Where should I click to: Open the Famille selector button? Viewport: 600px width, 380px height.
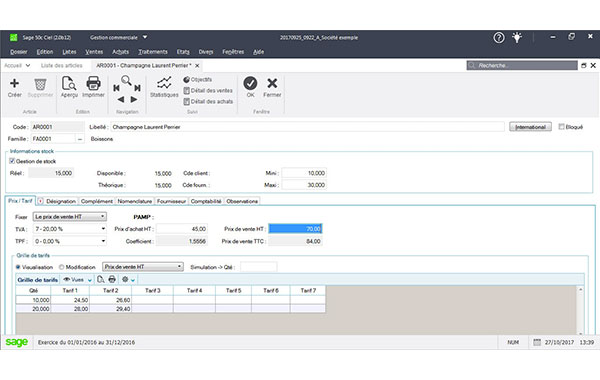coord(80,139)
